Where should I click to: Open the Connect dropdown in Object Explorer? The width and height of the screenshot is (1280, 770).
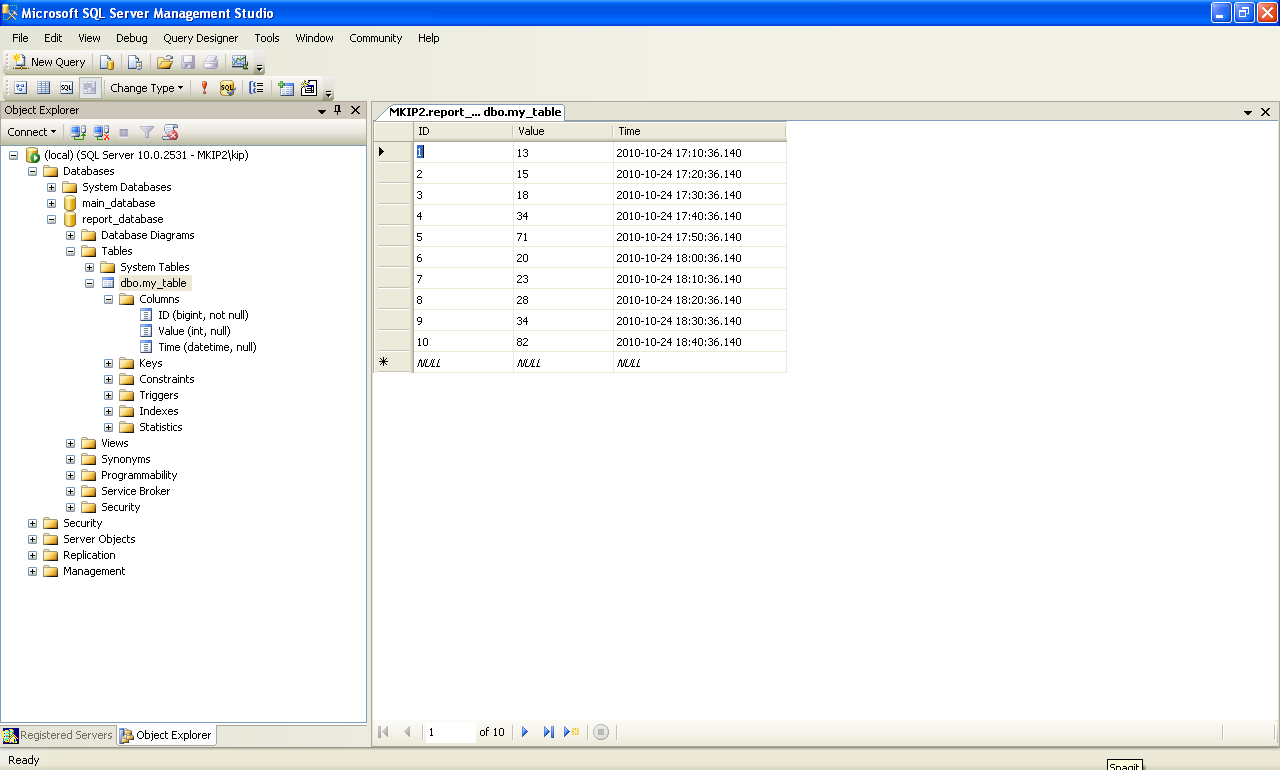point(32,132)
